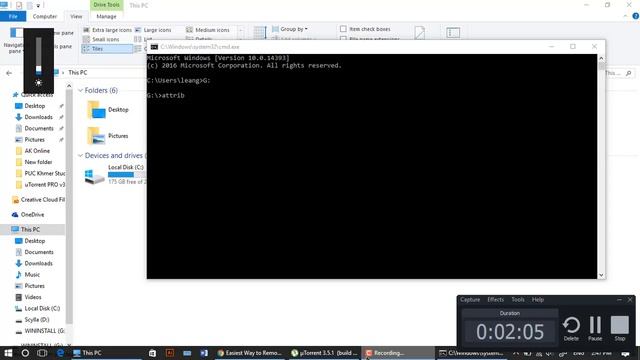
Task: Open the Tools menu in recorder
Action: coord(518,300)
